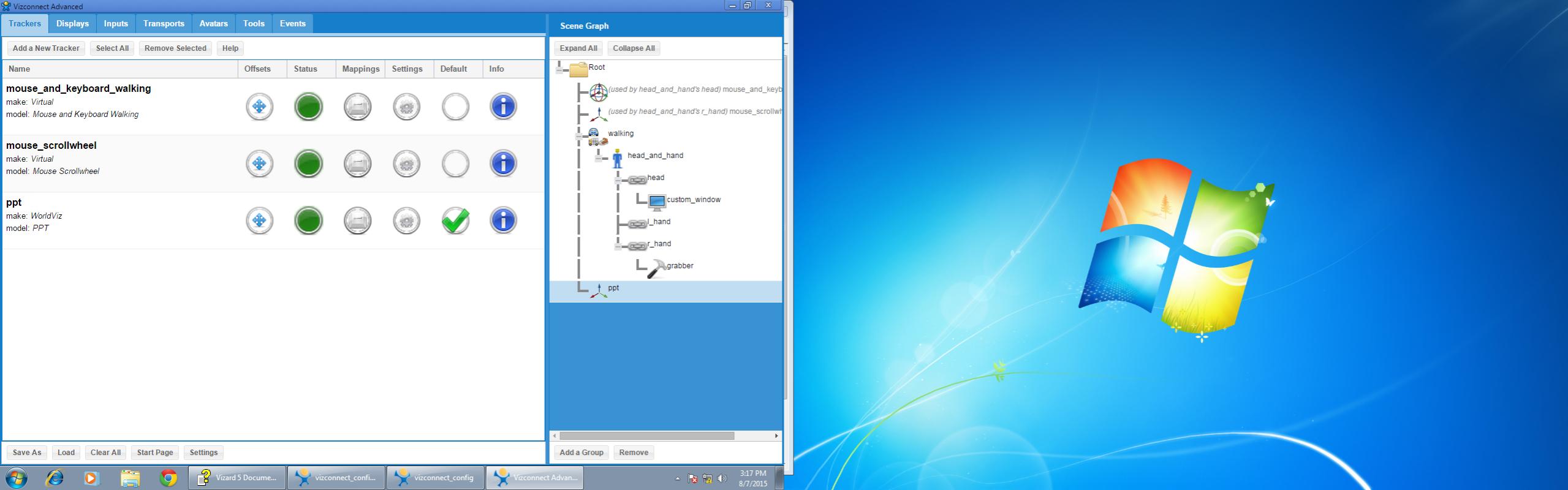Click the green Status indicator for ppt

pos(308,221)
